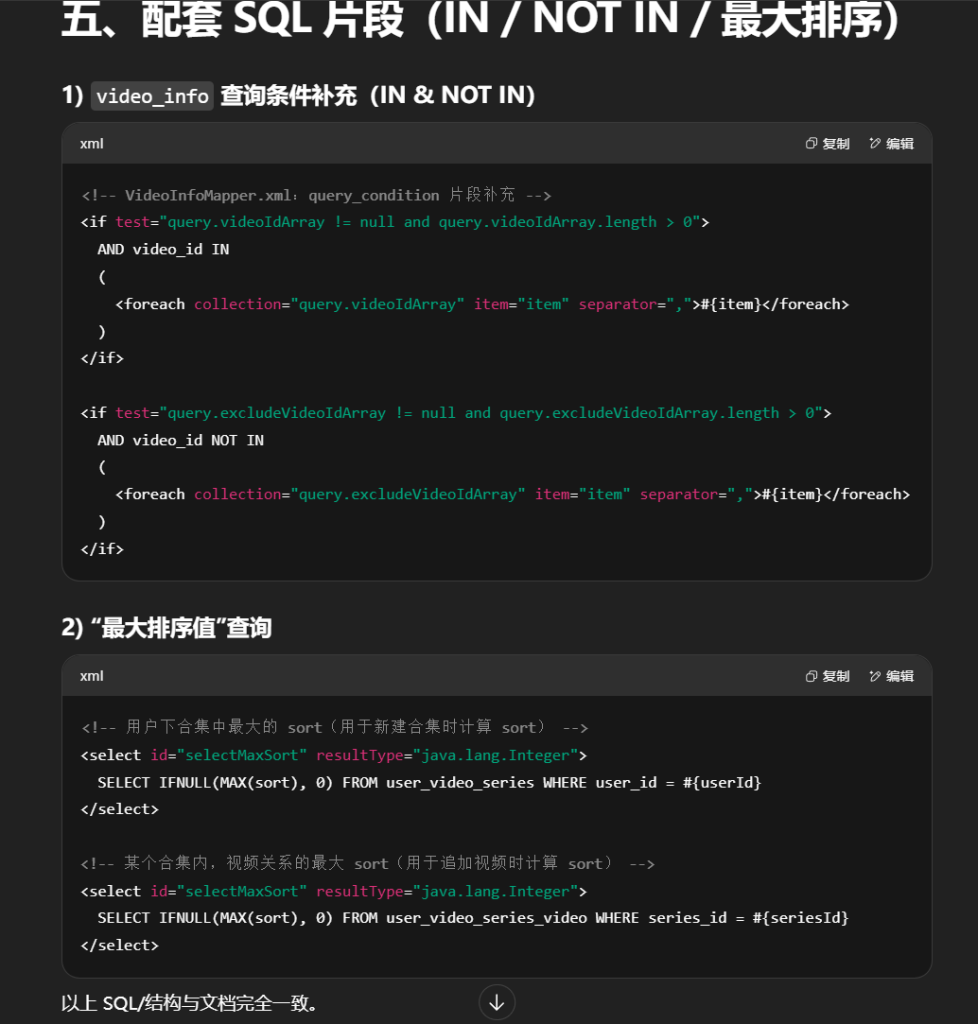This screenshot has height=1024, width=978.
Task: Edit the video_info IN/NOT IN code block
Action: tap(891, 144)
